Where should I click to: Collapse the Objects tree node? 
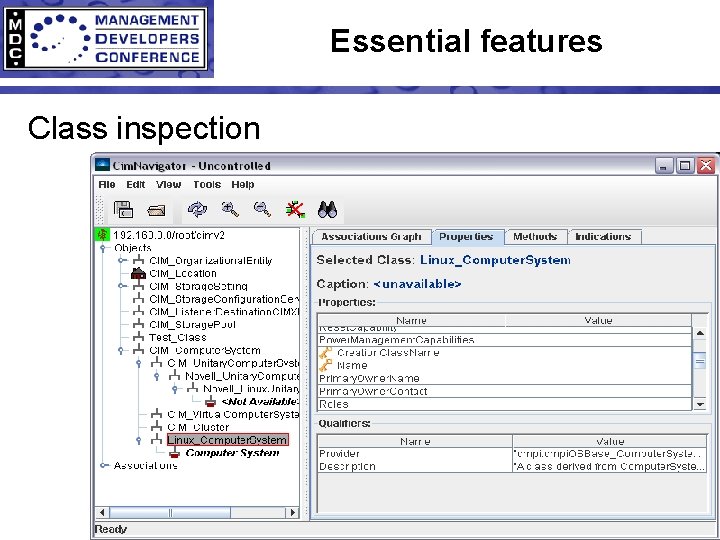103,248
